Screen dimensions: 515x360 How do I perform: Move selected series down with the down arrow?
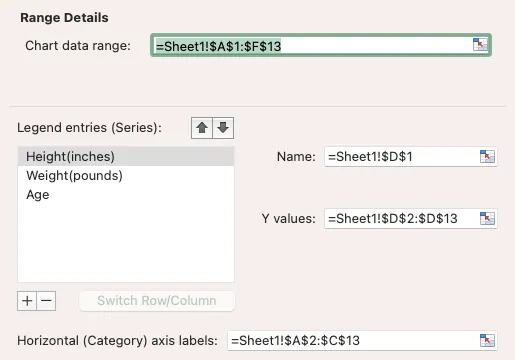pyautogui.click(x=223, y=128)
